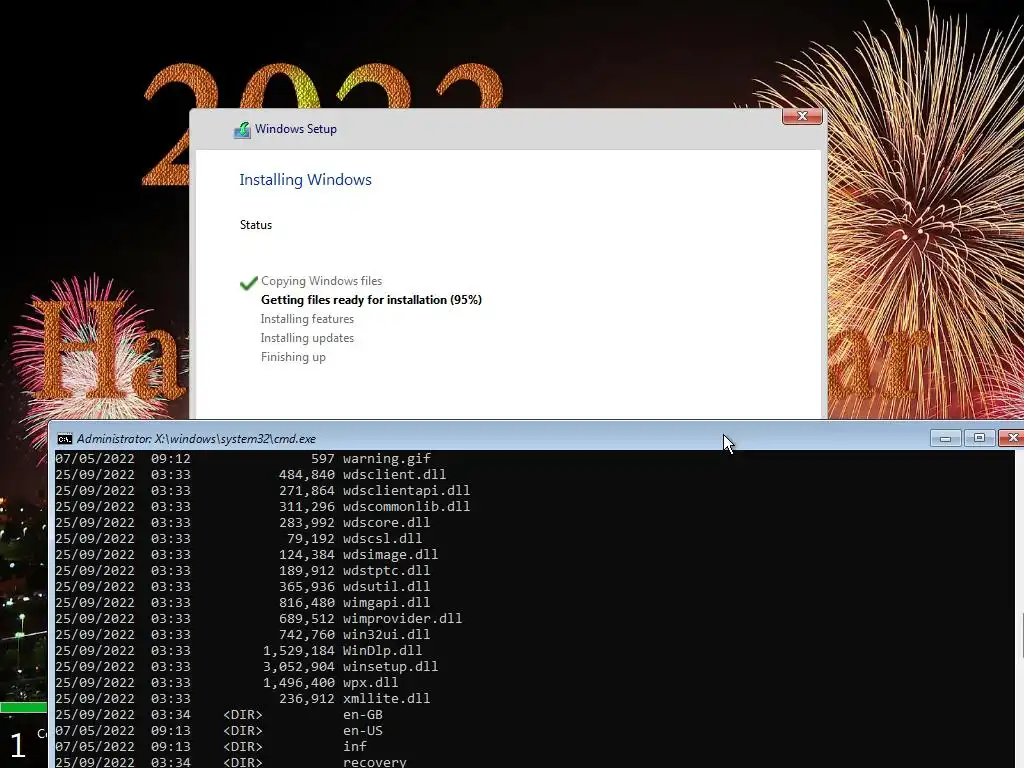
Task: Click the Installing features step
Action: 307,319
